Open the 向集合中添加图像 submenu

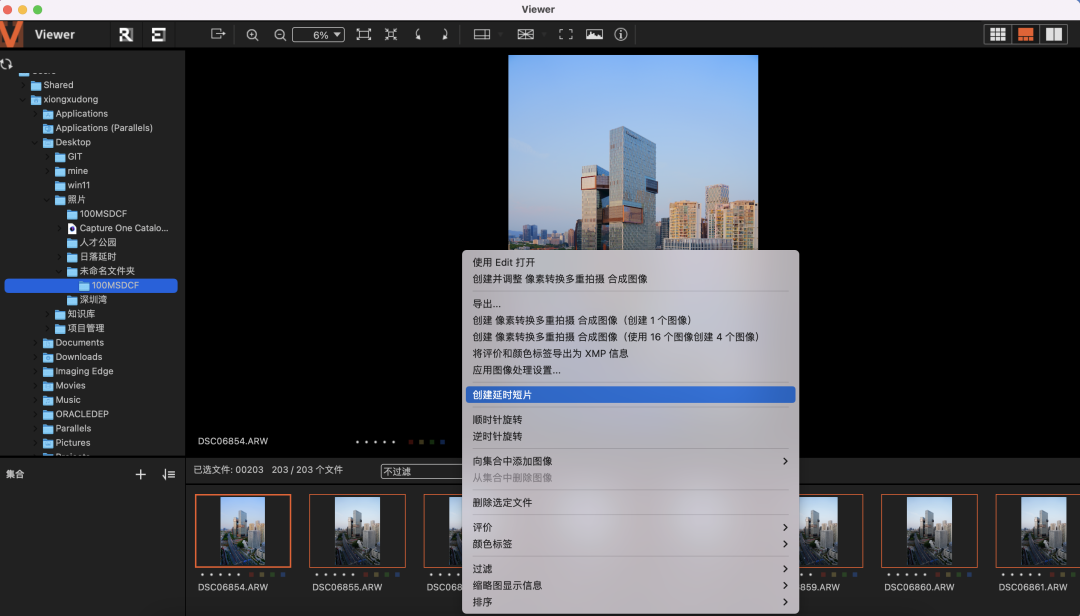click(x=630, y=461)
